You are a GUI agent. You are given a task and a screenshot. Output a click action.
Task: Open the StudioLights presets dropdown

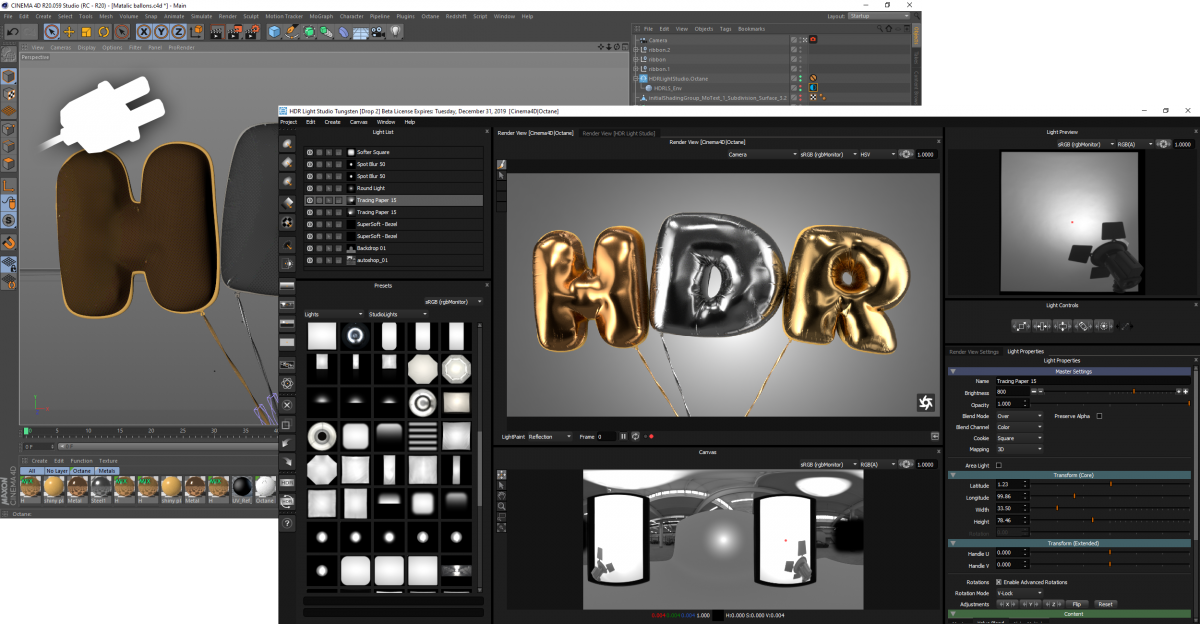click(x=397, y=314)
